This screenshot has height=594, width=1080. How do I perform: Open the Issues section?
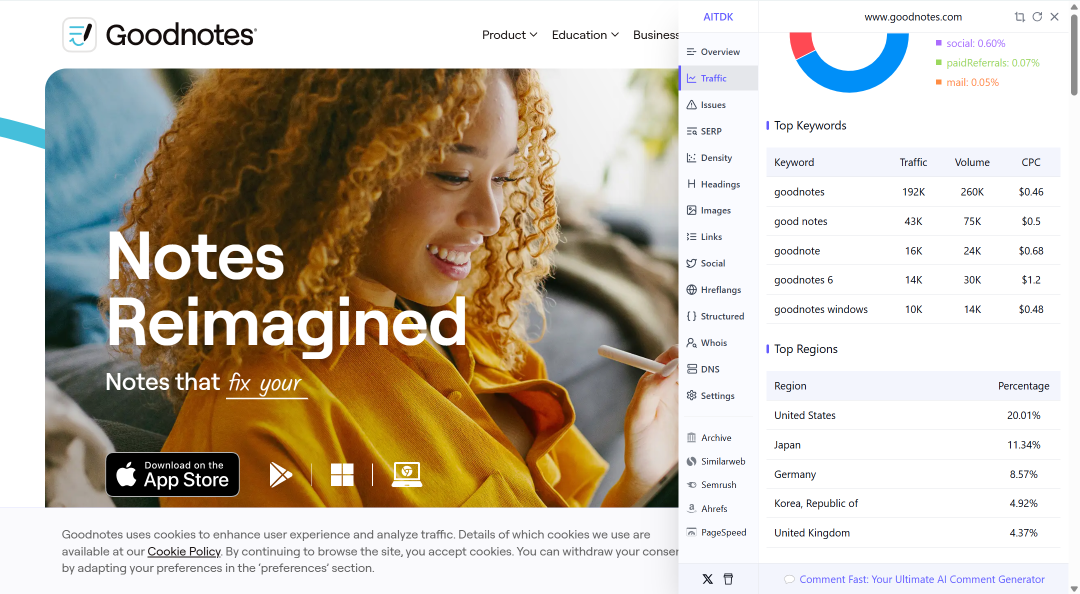point(718,105)
